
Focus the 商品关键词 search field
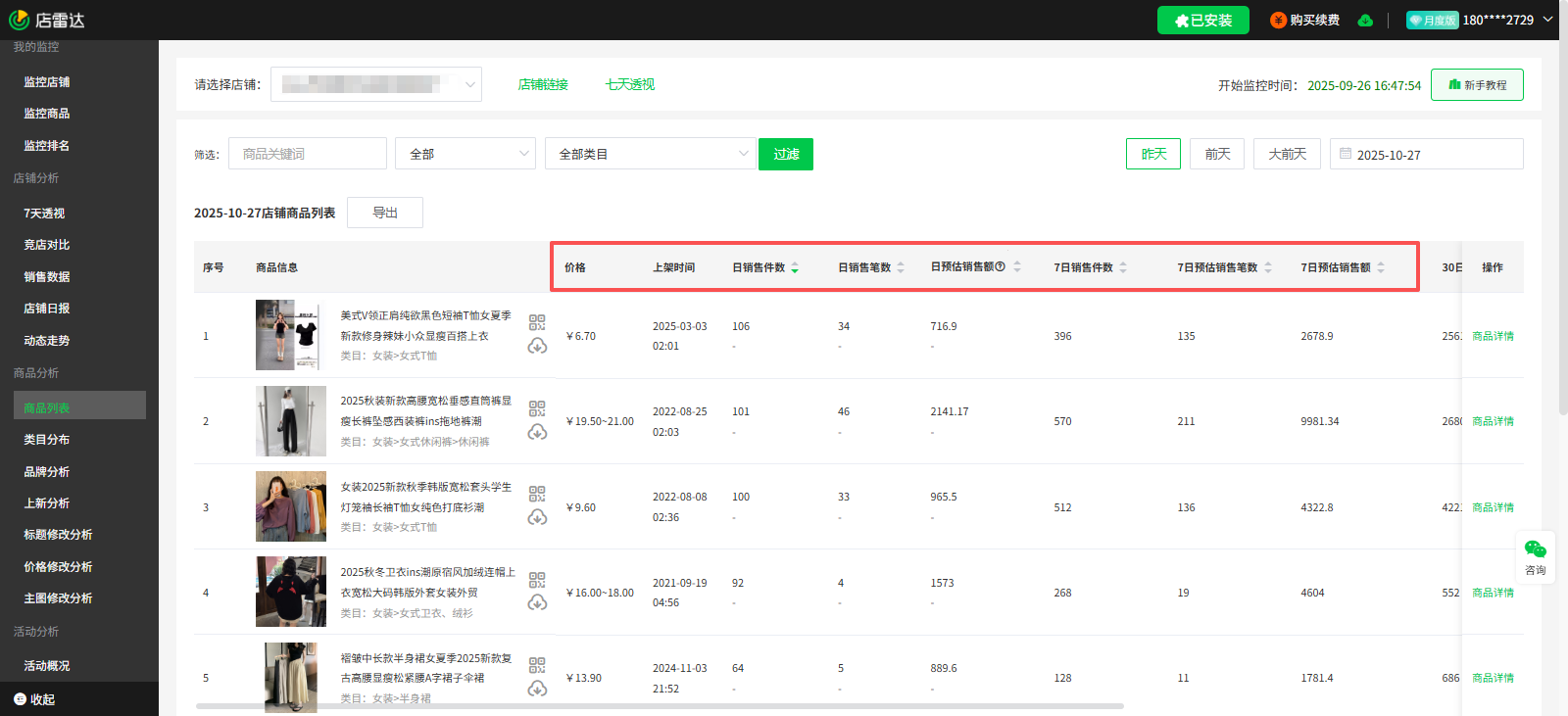(x=308, y=154)
